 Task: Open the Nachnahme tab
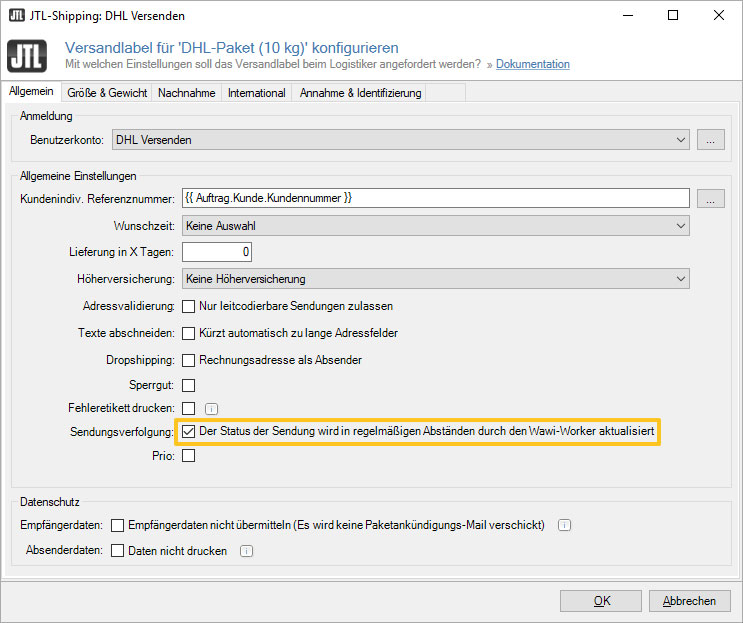tap(187, 93)
